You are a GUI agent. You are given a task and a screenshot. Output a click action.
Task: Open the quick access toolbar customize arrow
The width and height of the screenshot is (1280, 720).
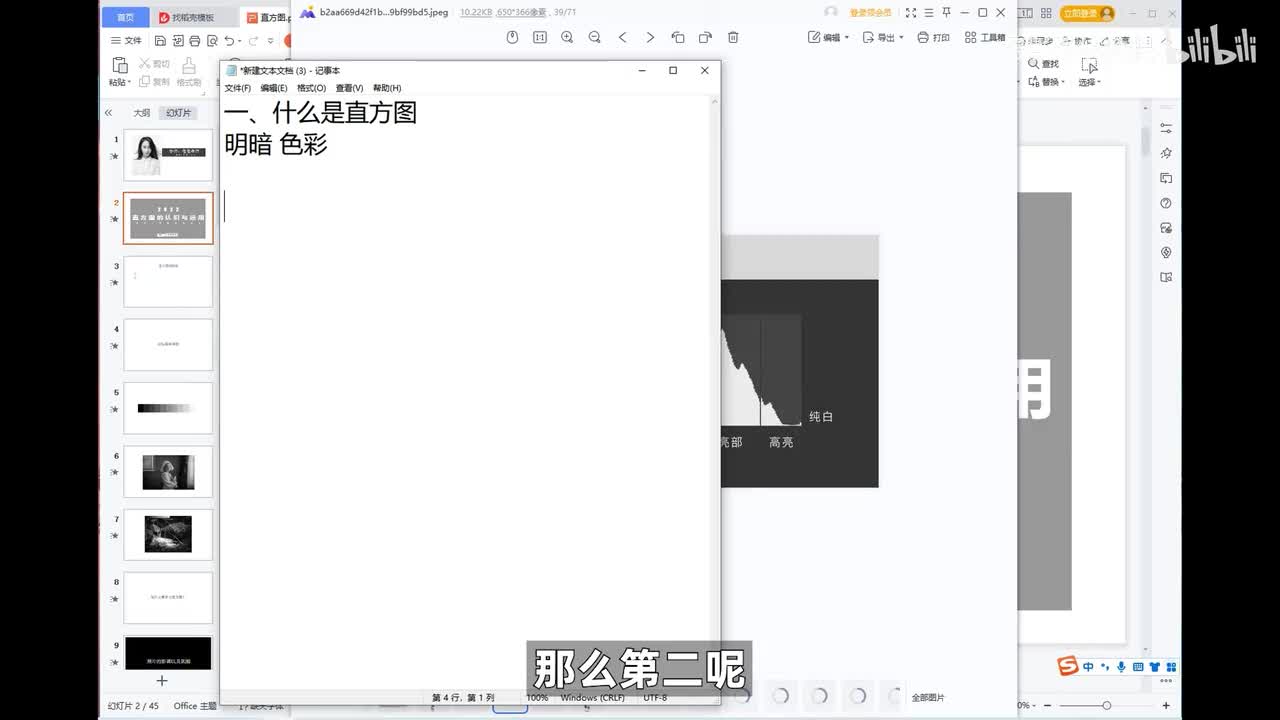271,41
